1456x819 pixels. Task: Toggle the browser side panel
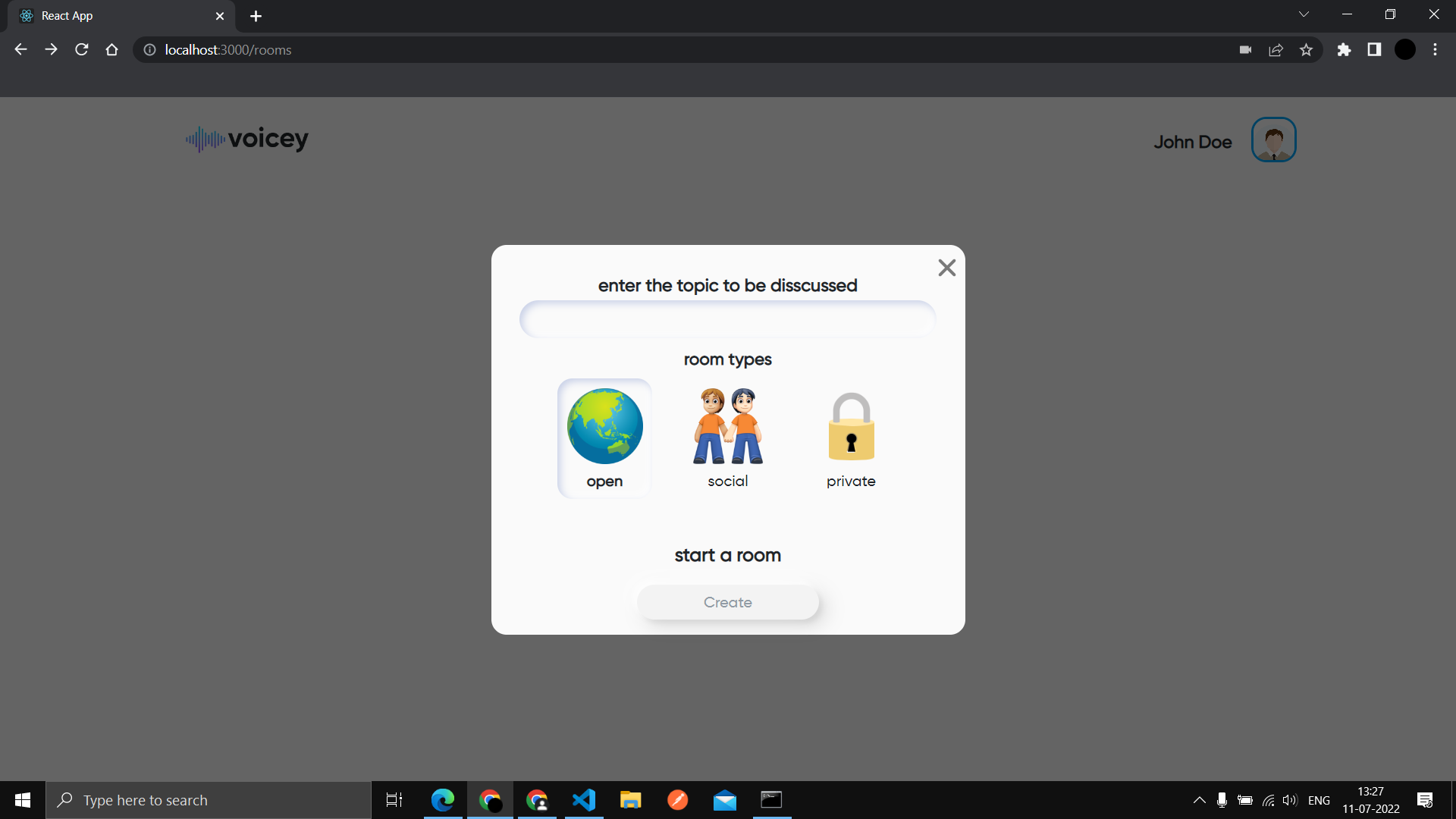tap(1374, 50)
